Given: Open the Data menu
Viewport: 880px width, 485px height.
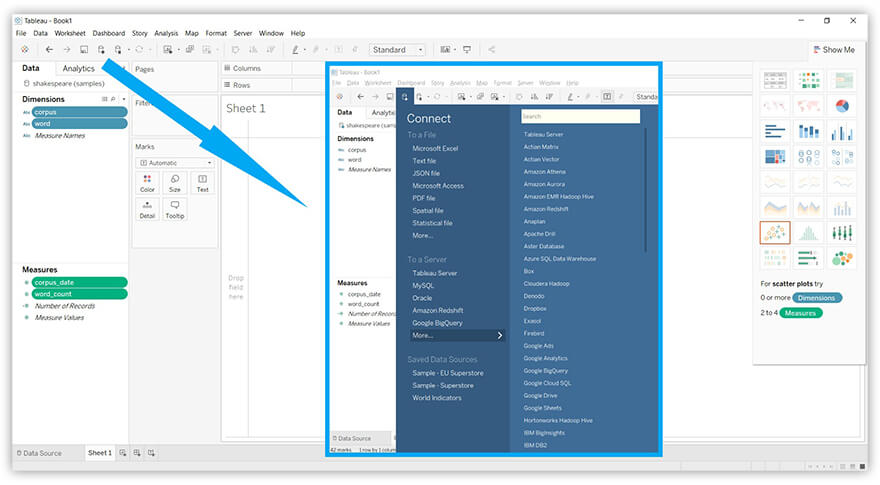Looking at the screenshot, I should coord(40,33).
